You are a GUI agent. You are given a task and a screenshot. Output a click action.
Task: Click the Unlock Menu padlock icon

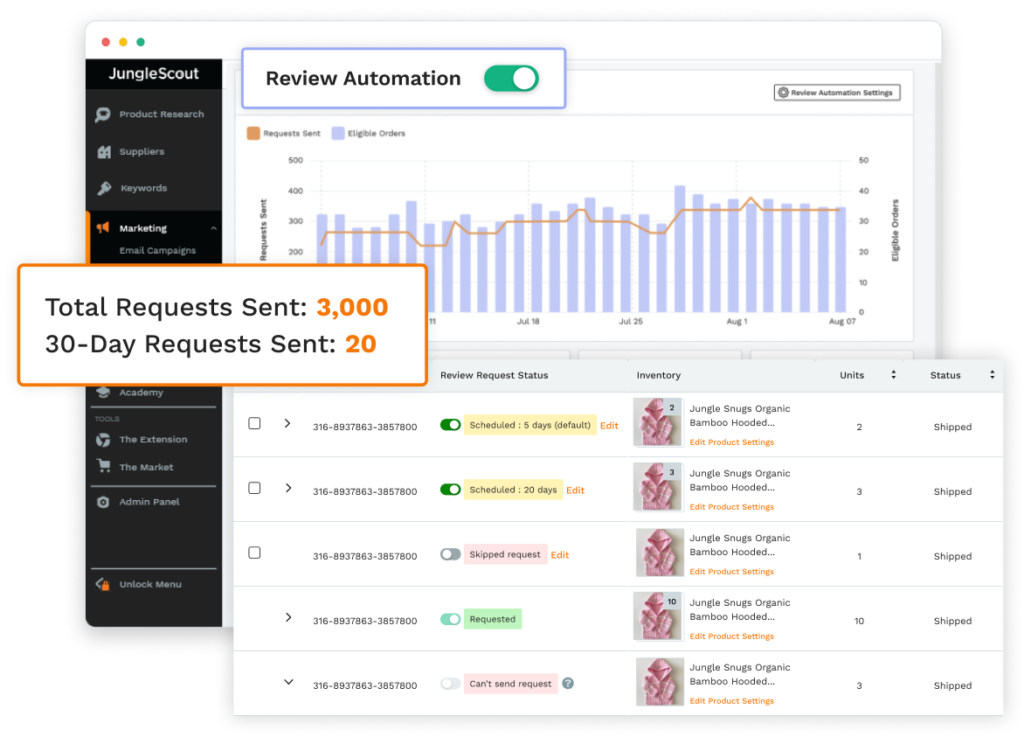pos(103,584)
